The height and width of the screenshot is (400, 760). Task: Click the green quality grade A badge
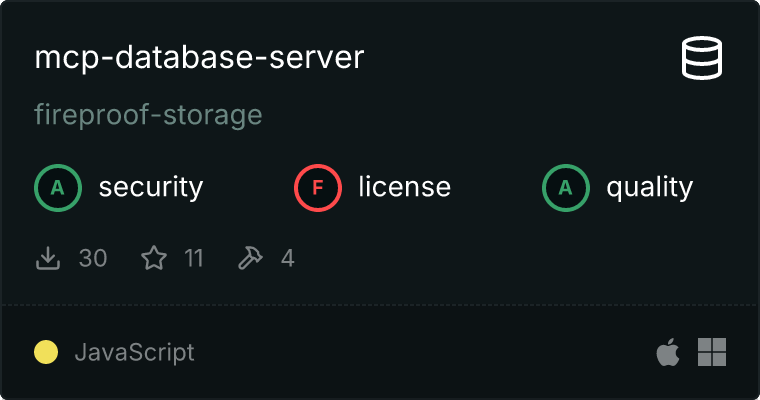coord(566,187)
